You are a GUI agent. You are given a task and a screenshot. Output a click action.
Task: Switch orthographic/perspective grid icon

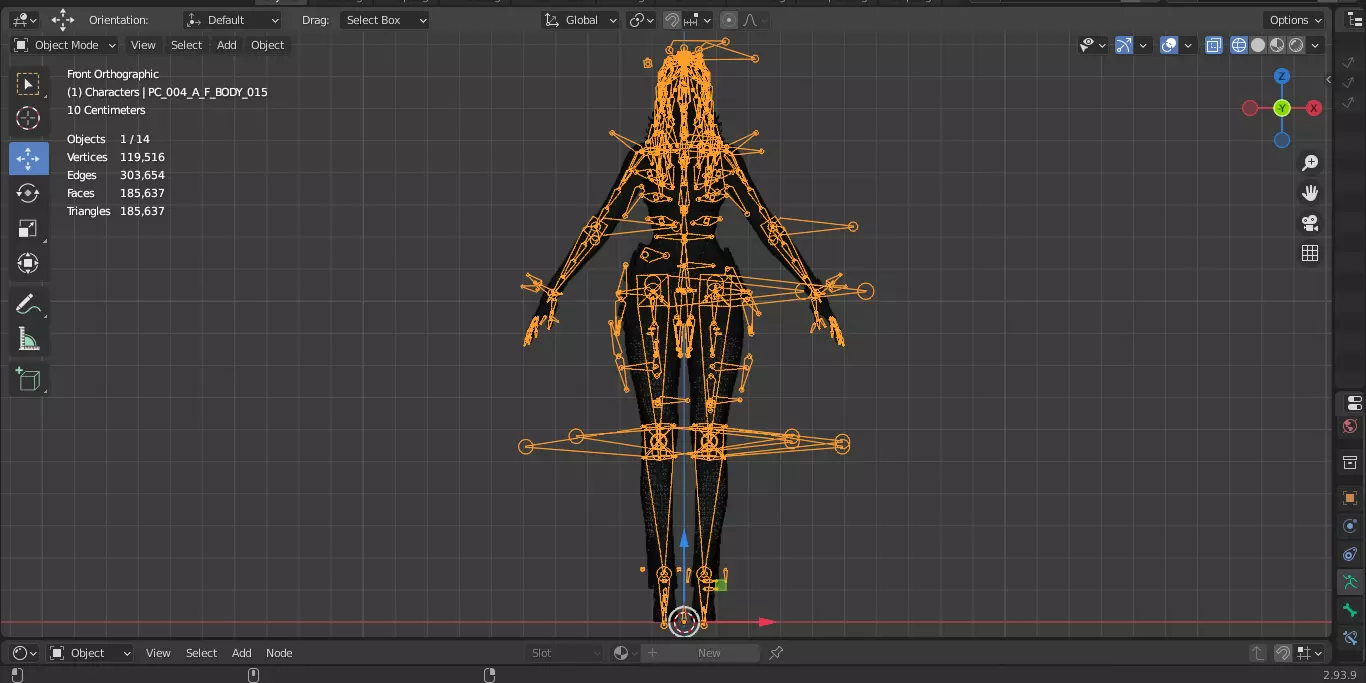point(1310,253)
